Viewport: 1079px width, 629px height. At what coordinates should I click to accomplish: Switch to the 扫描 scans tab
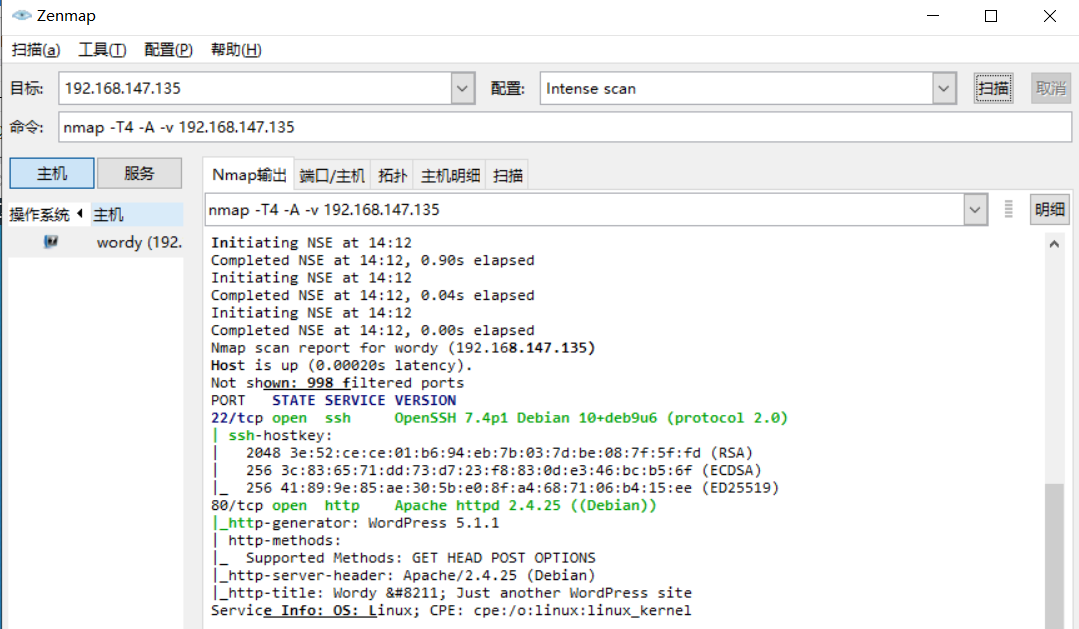508,175
